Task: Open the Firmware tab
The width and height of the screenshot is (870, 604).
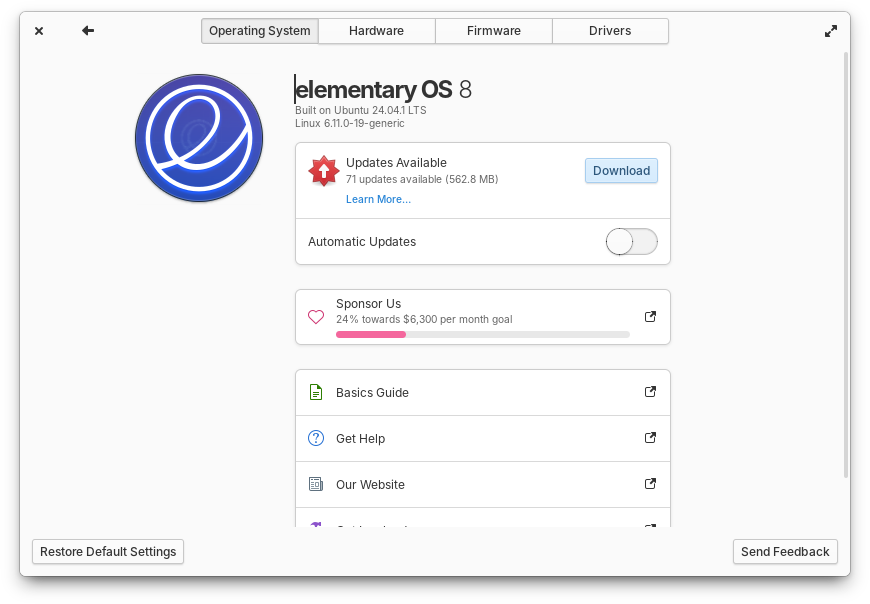Action: [493, 31]
